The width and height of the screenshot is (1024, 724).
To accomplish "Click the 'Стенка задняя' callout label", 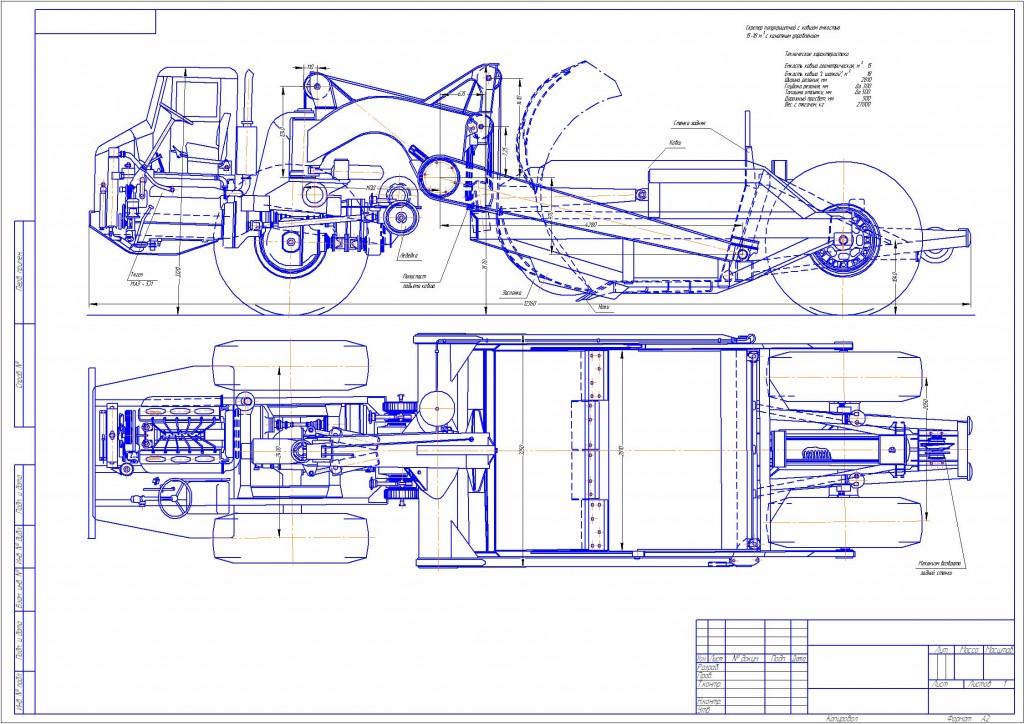I will pos(688,123).
